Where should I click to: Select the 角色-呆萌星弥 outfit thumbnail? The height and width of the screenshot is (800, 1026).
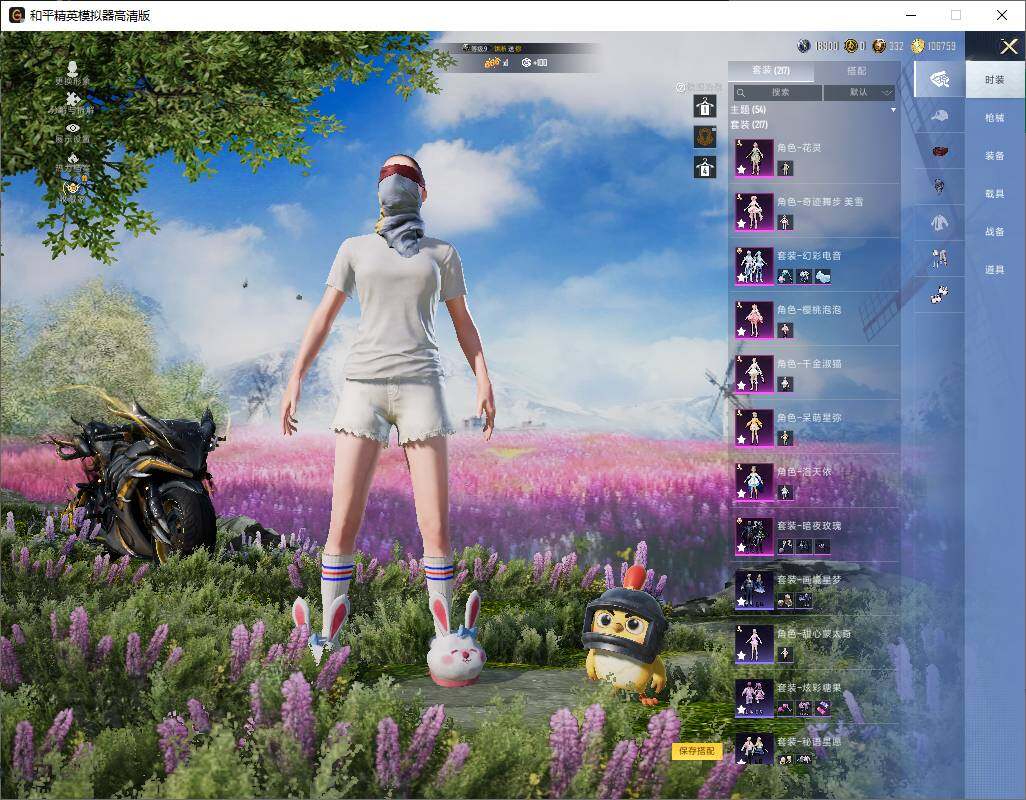coord(754,428)
